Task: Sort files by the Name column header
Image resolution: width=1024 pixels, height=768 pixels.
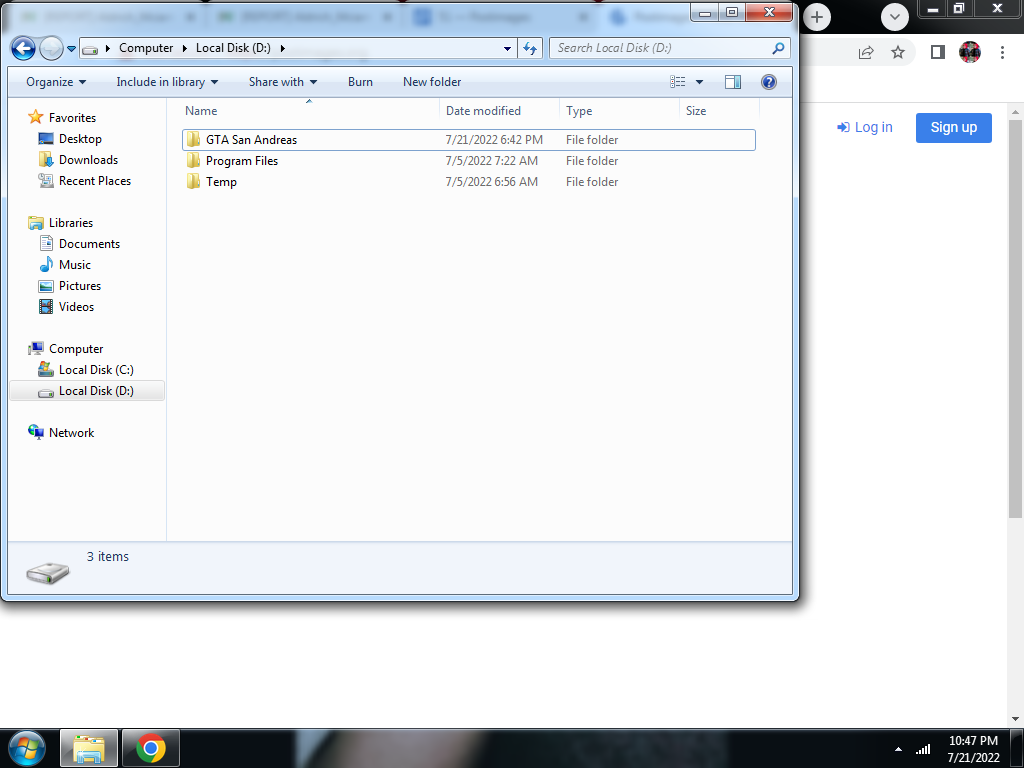Action: pyautogui.click(x=310, y=111)
